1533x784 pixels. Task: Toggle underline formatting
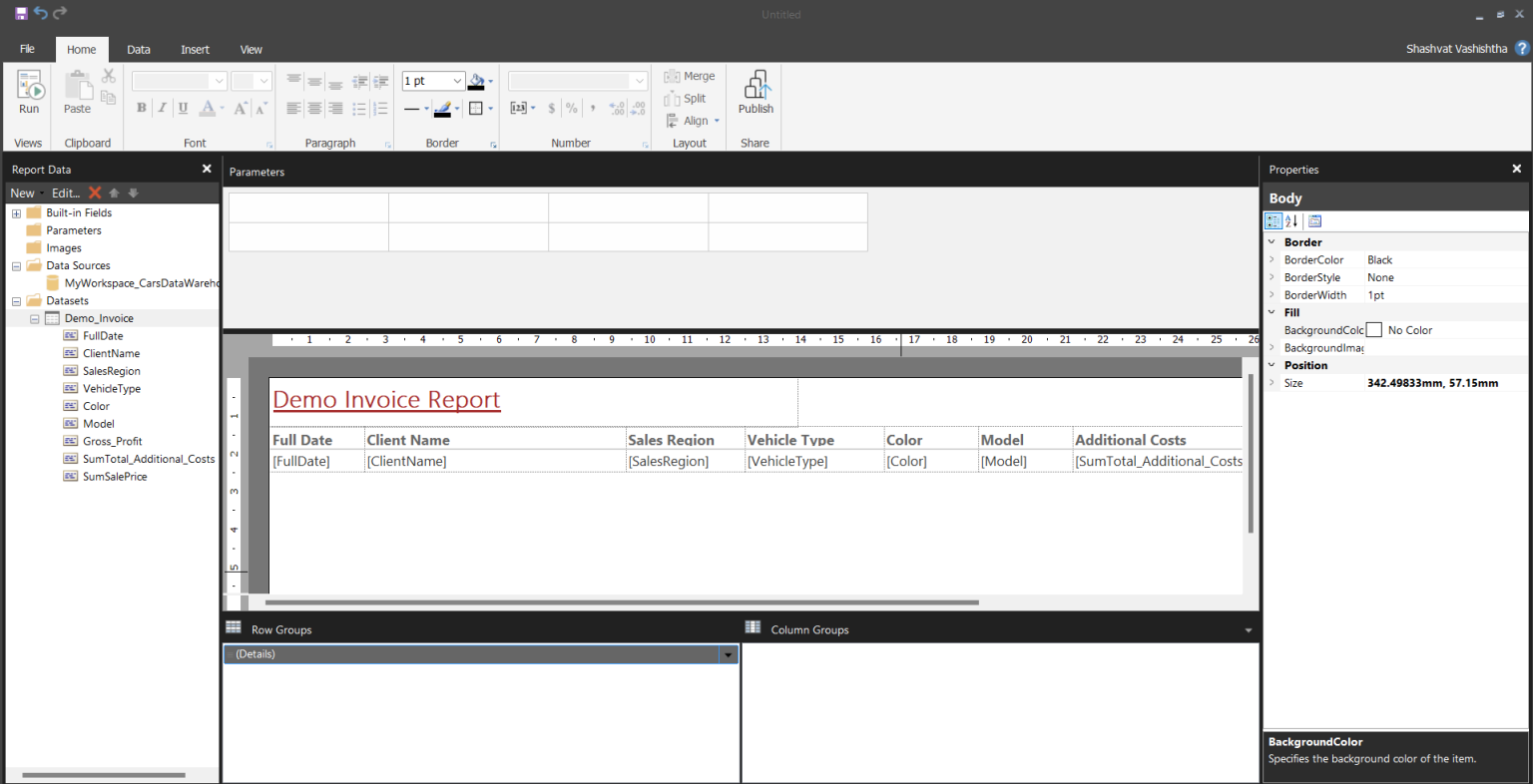click(x=184, y=108)
